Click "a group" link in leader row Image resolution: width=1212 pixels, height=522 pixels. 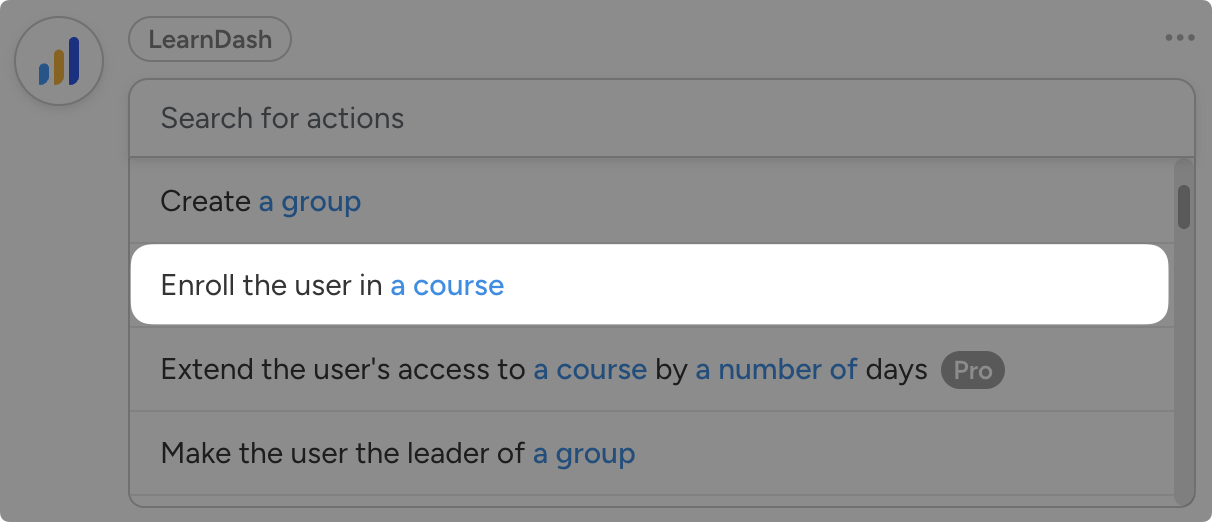[x=584, y=454]
